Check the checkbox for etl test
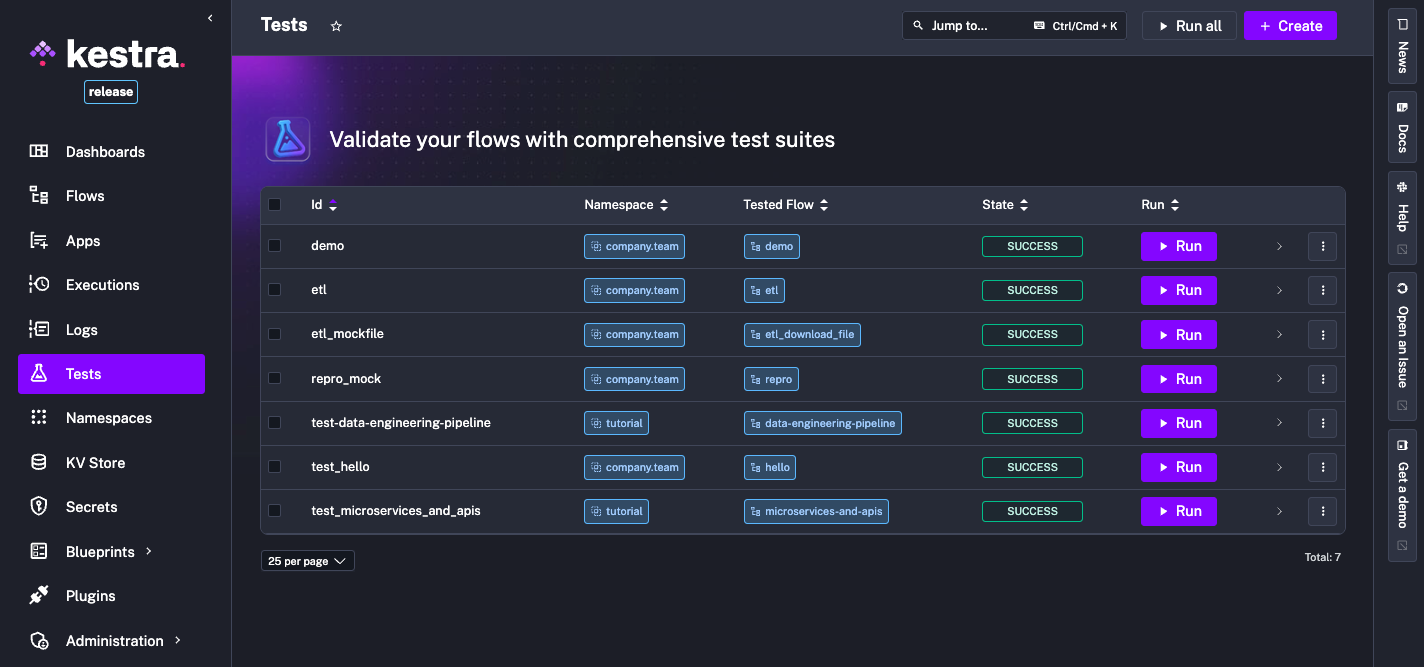This screenshot has height=667, width=1424. 275,290
